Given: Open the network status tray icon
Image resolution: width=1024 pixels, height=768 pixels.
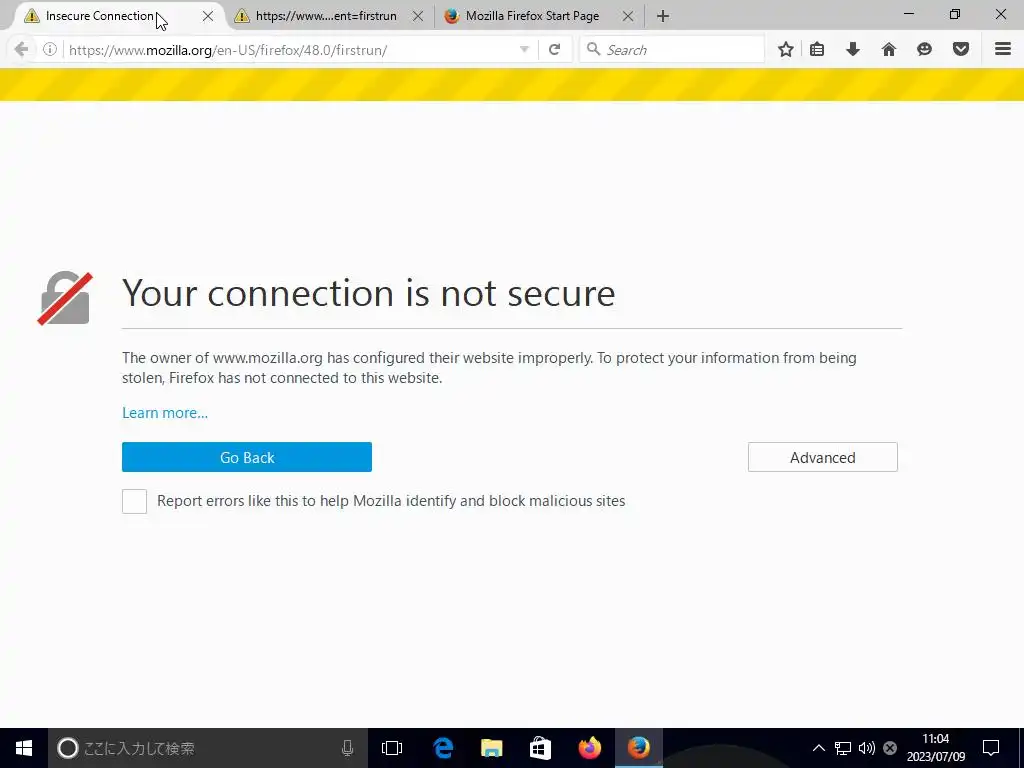Looking at the screenshot, I should click(843, 748).
